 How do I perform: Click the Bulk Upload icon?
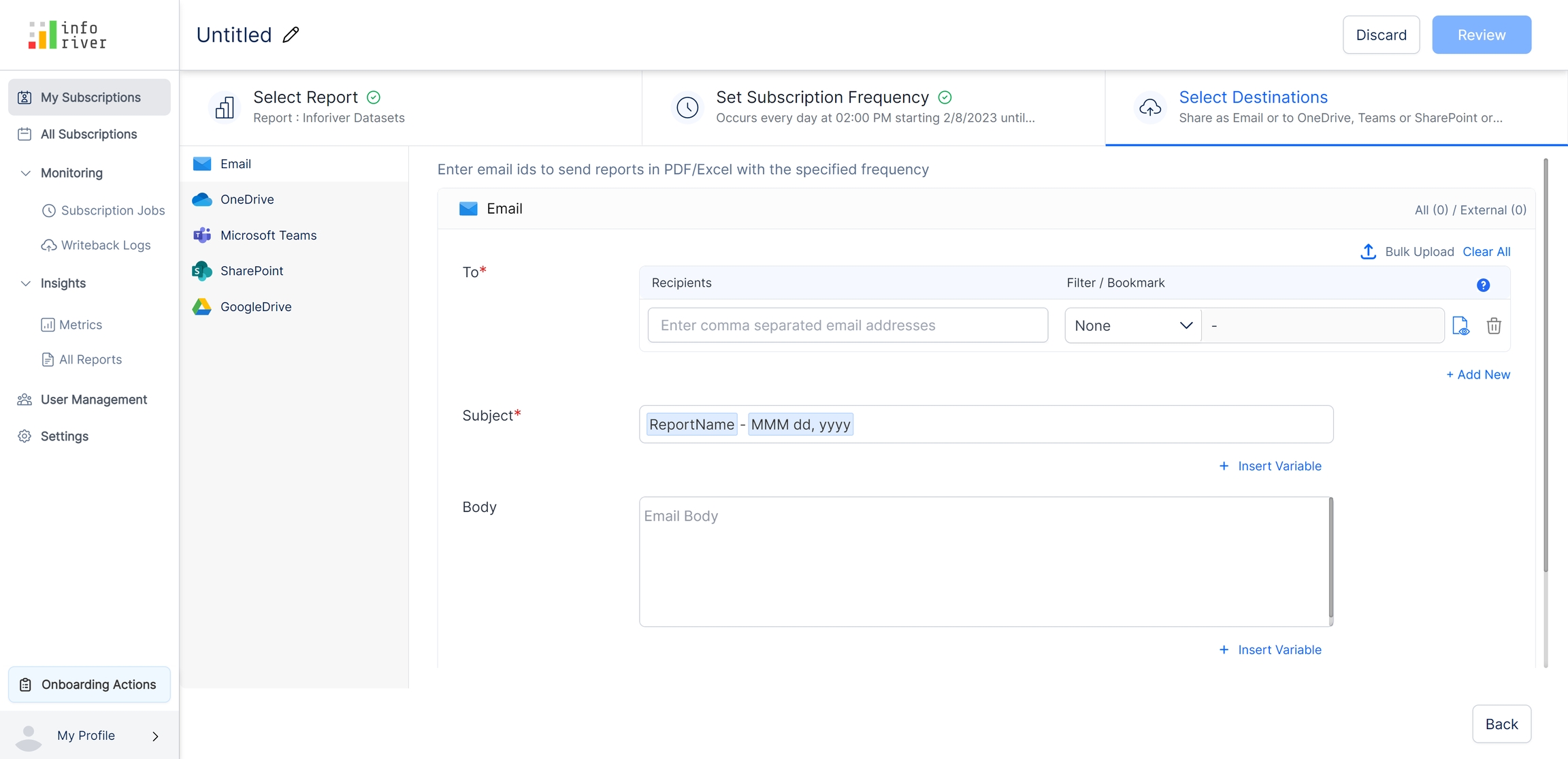[1368, 251]
